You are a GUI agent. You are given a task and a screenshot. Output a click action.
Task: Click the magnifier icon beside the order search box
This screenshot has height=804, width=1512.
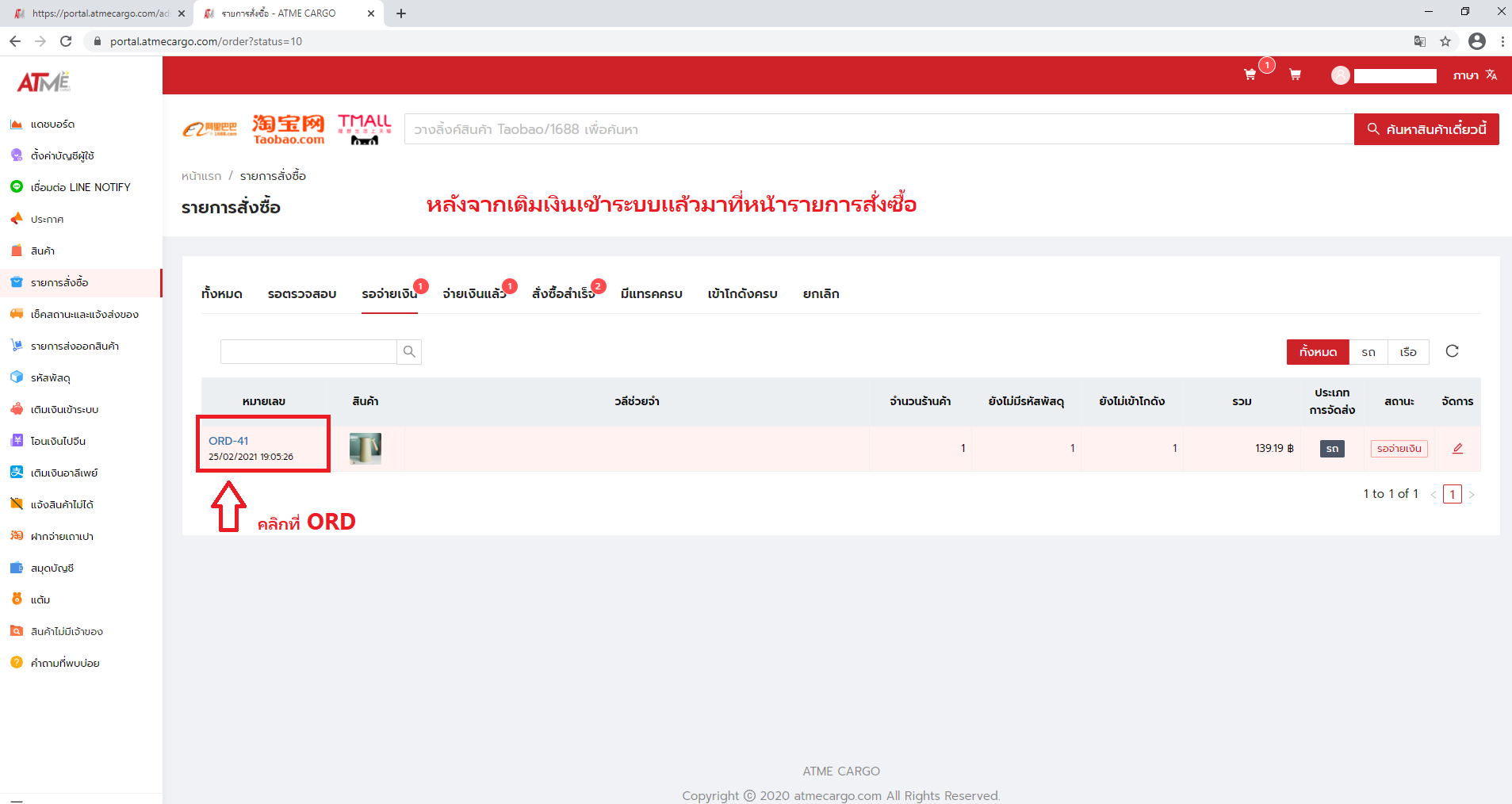(408, 351)
